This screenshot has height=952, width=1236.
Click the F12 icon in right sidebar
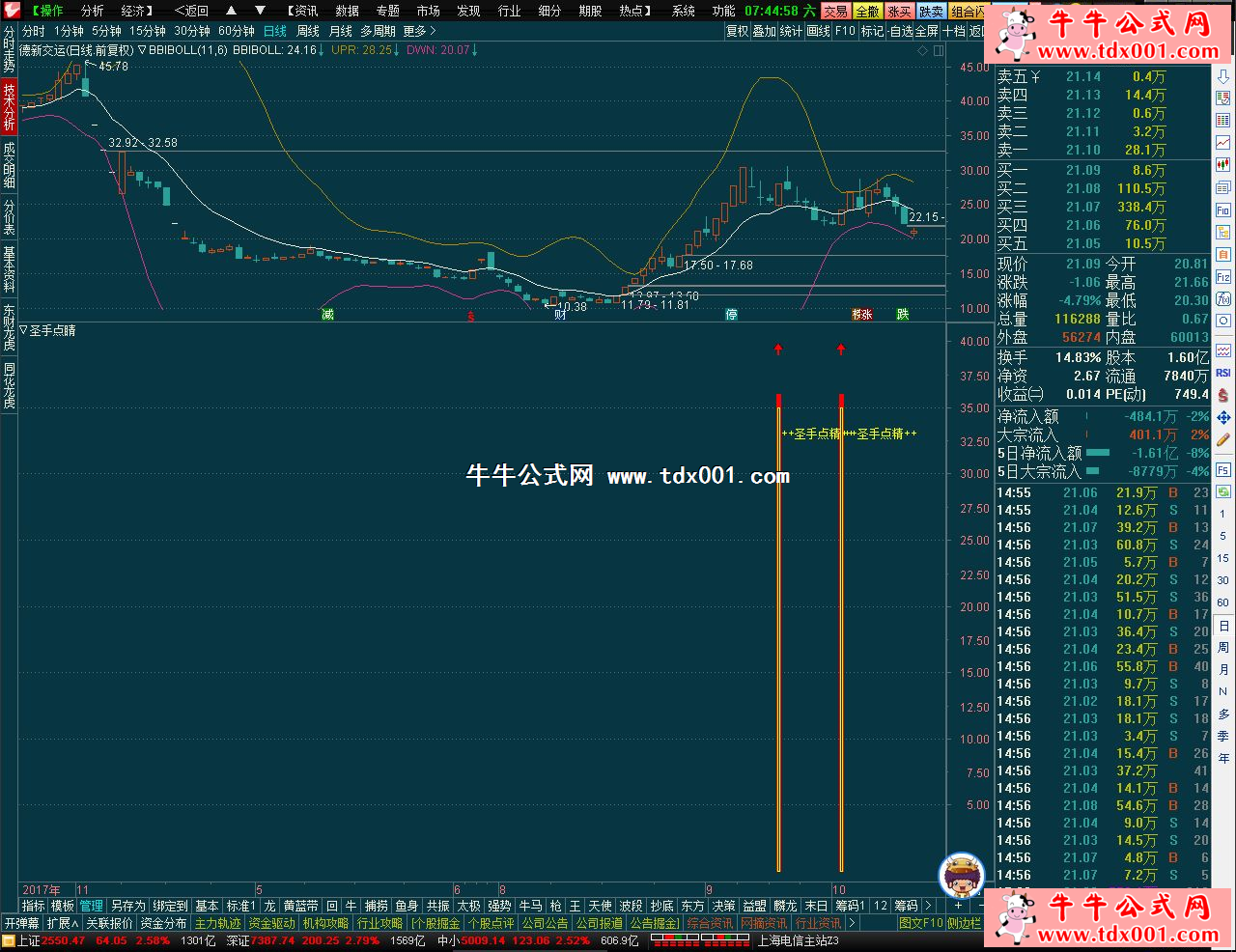(x=1223, y=277)
